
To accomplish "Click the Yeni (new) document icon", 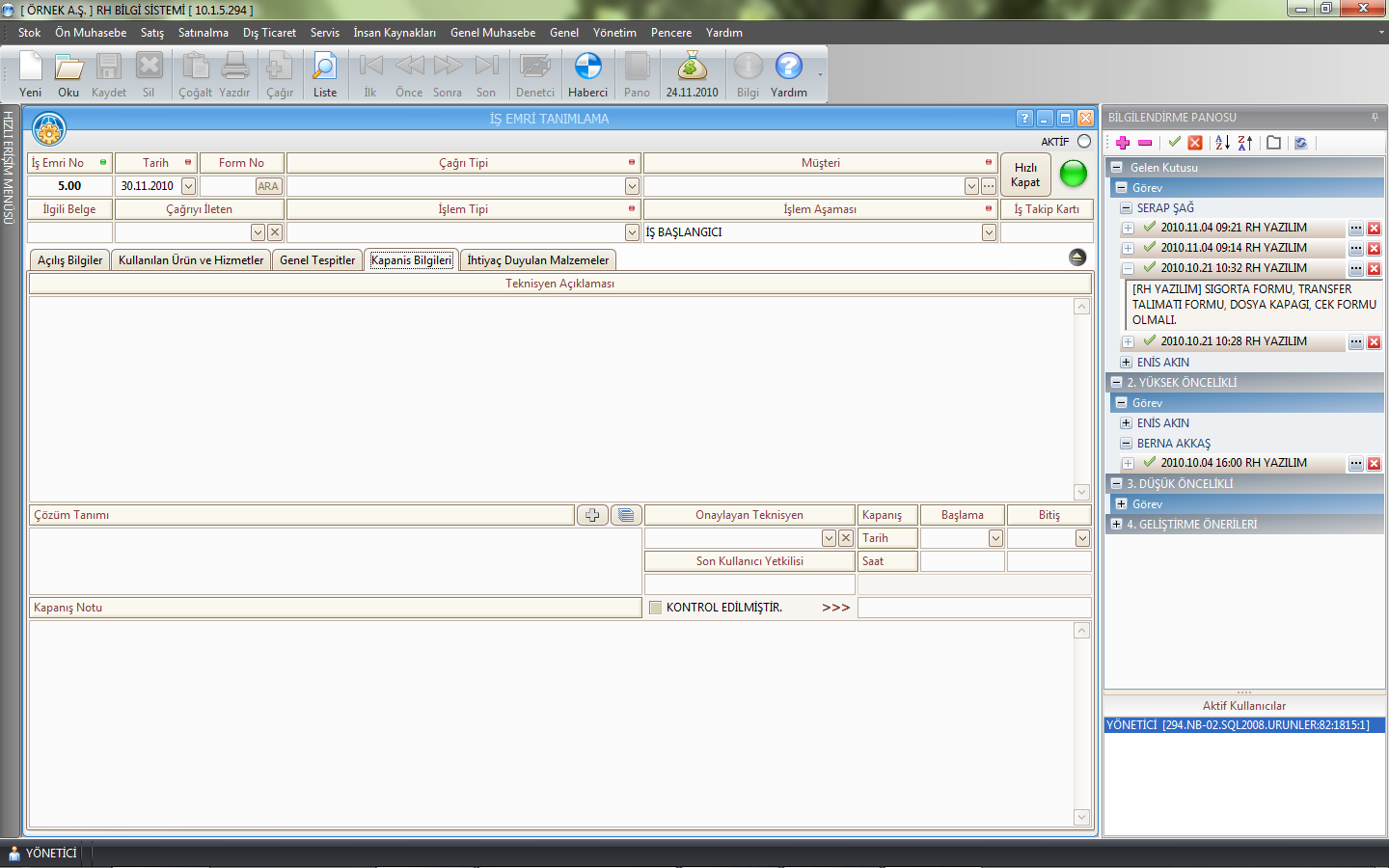I will pos(31,68).
